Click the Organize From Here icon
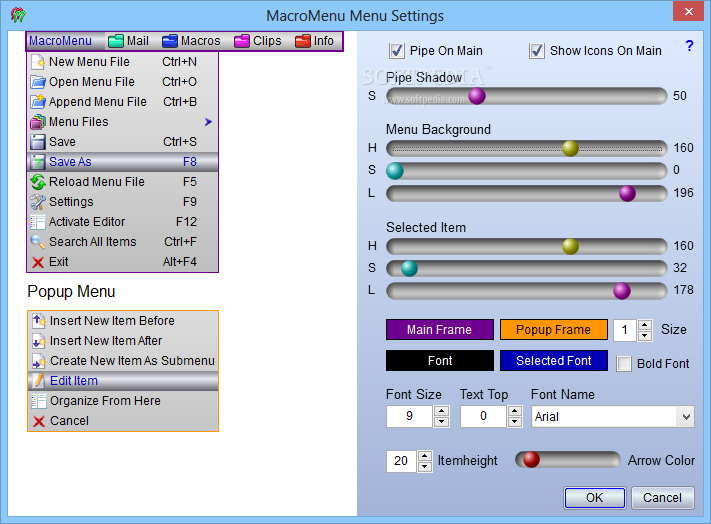This screenshot has width=711, height=524. (39, 401)
